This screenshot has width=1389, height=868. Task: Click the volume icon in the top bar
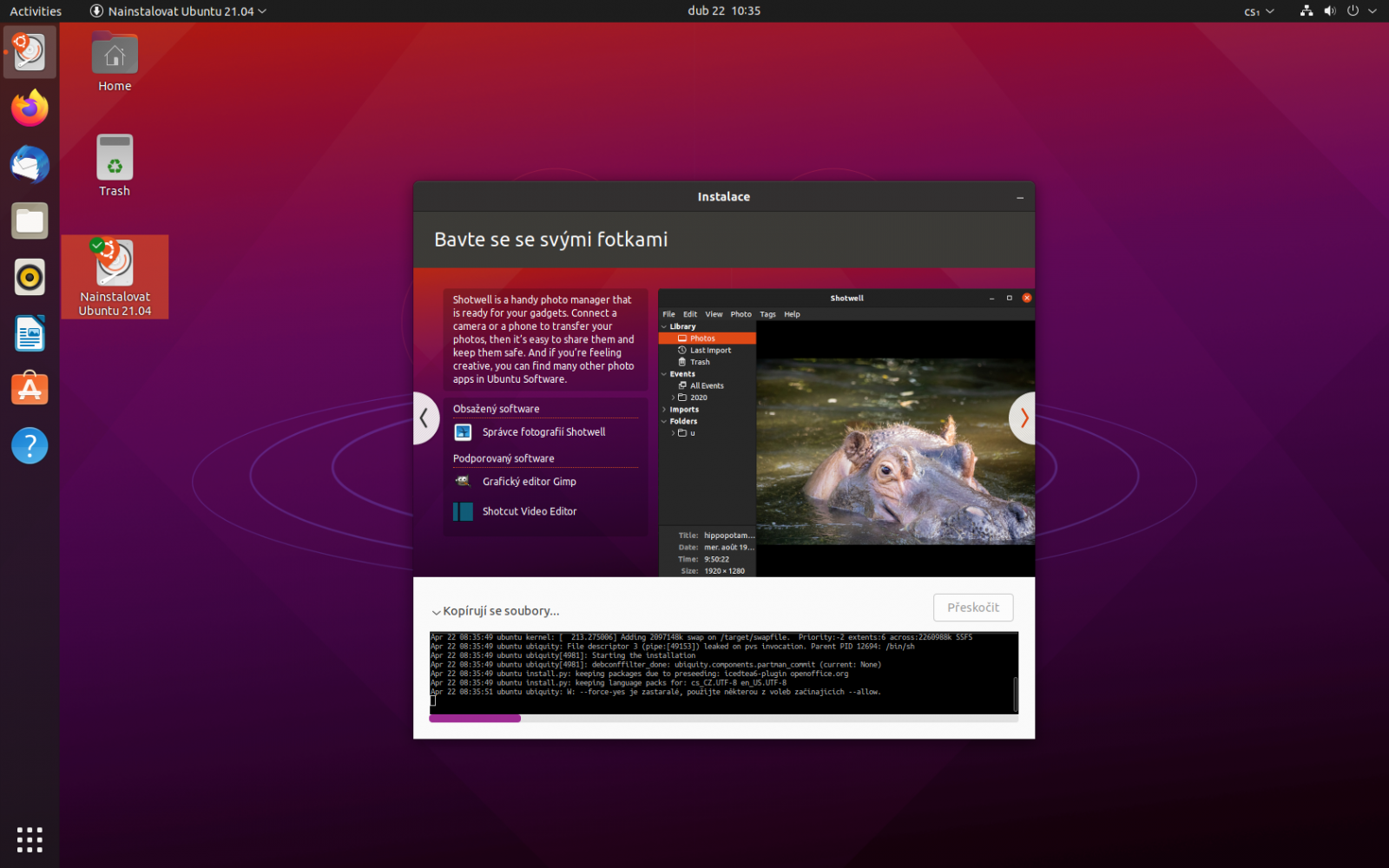coord(1329,11)
